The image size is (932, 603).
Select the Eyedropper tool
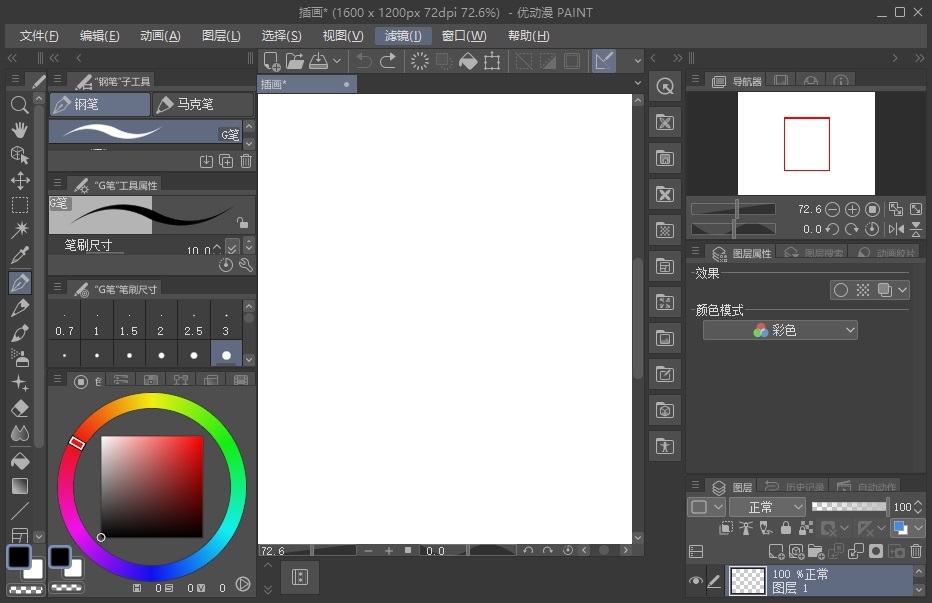coord(20,253)
